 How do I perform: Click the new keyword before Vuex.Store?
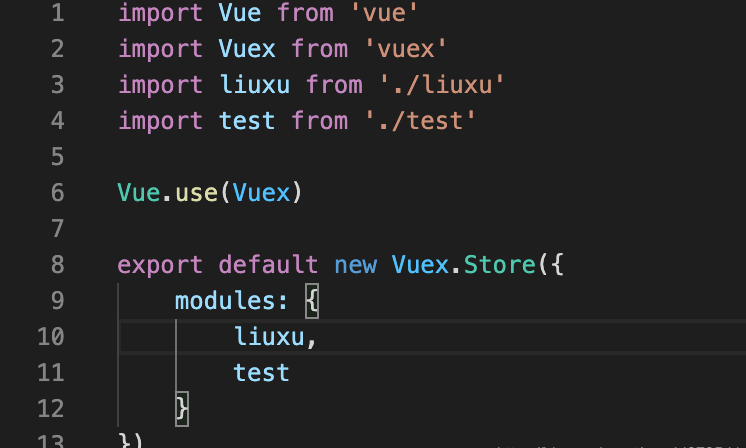(355, 265)
